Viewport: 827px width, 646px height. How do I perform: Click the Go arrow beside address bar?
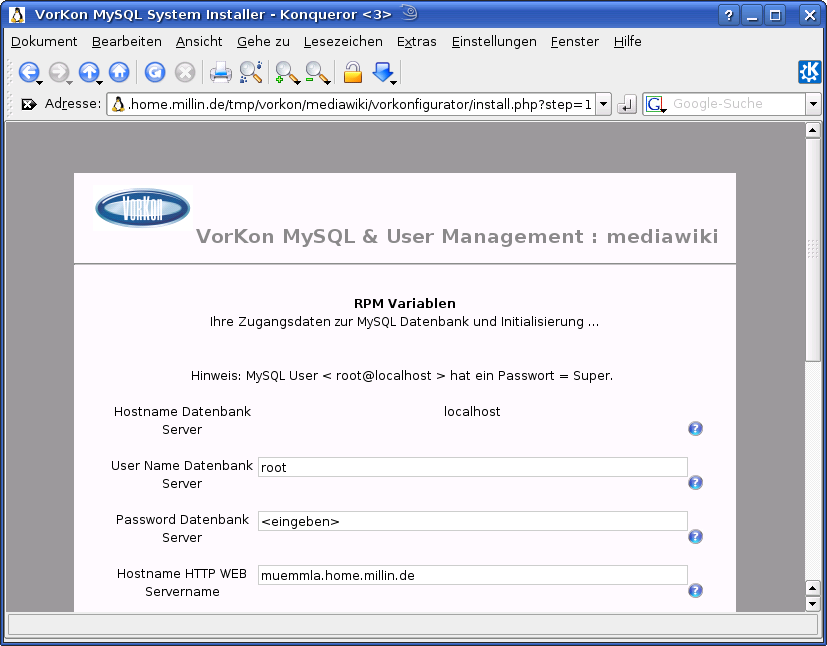pos(627,104)
